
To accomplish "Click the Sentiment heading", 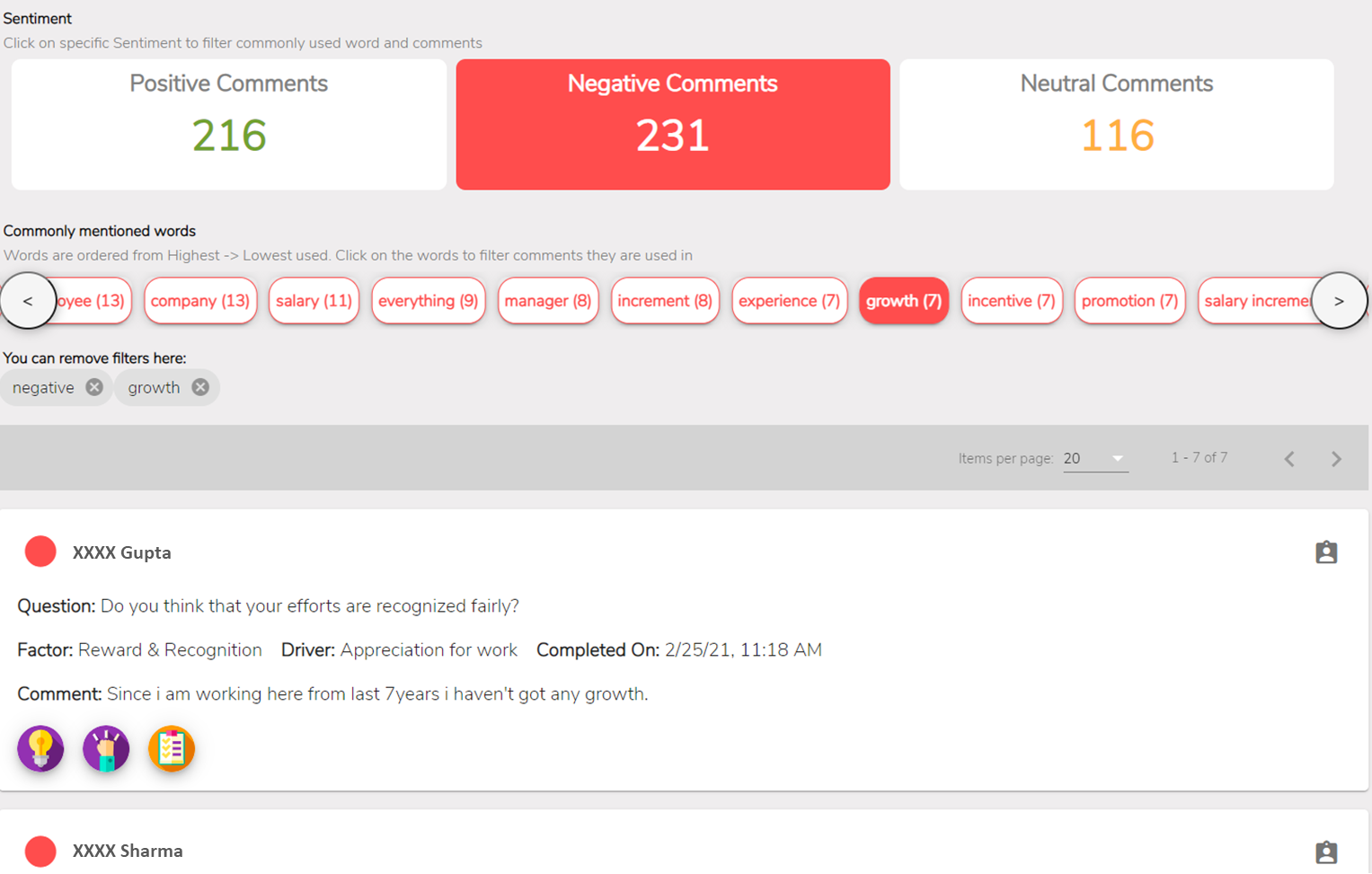I will pos(38,18).
